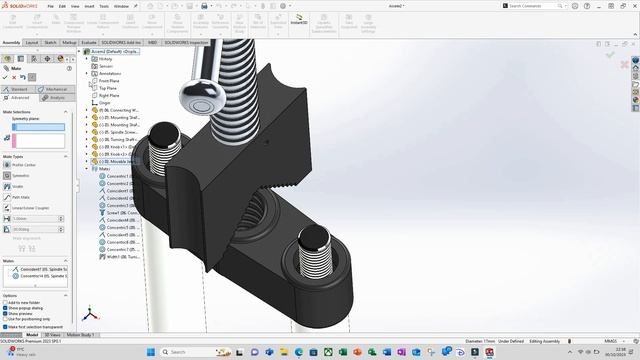Expand the History tree node
The width and height of the screenshot is (640, 360).
(x=87, y=59)
